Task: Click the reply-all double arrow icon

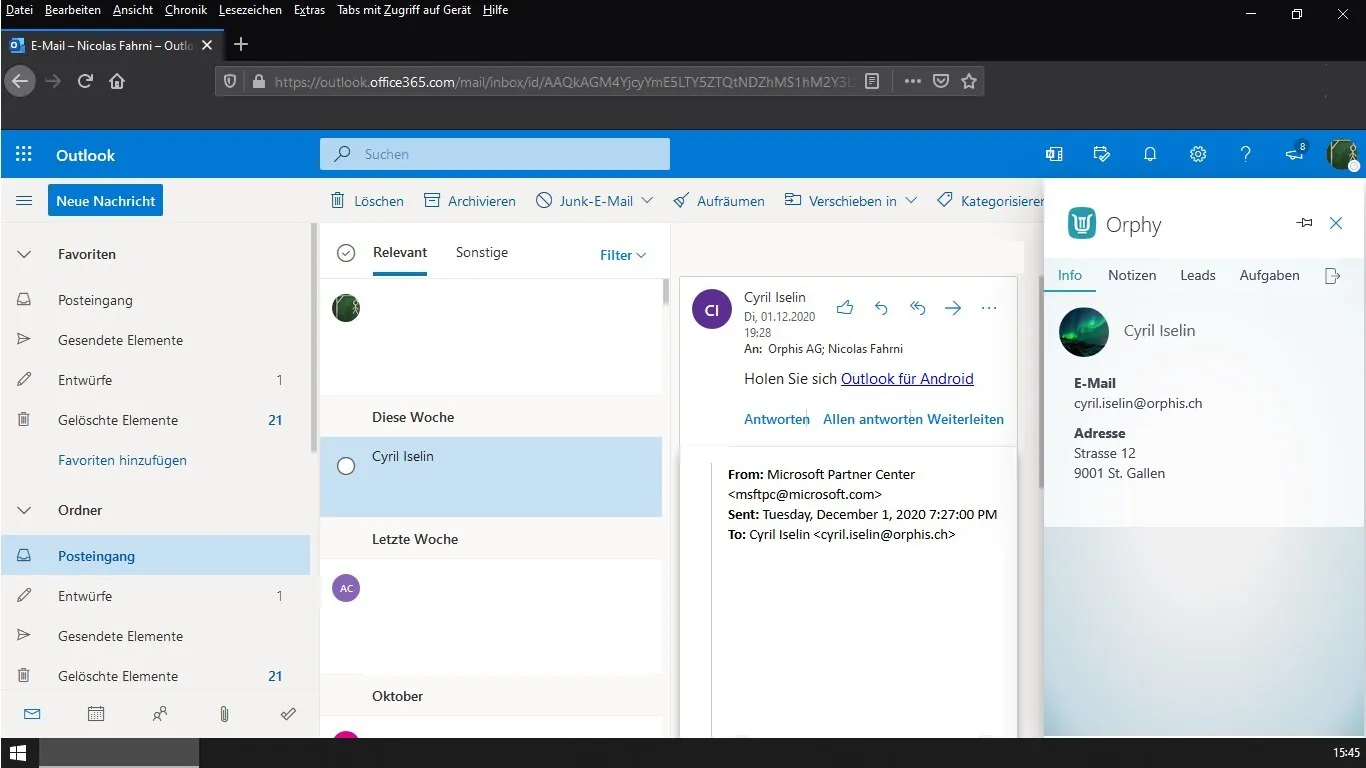Action: (x=917, y=308)
